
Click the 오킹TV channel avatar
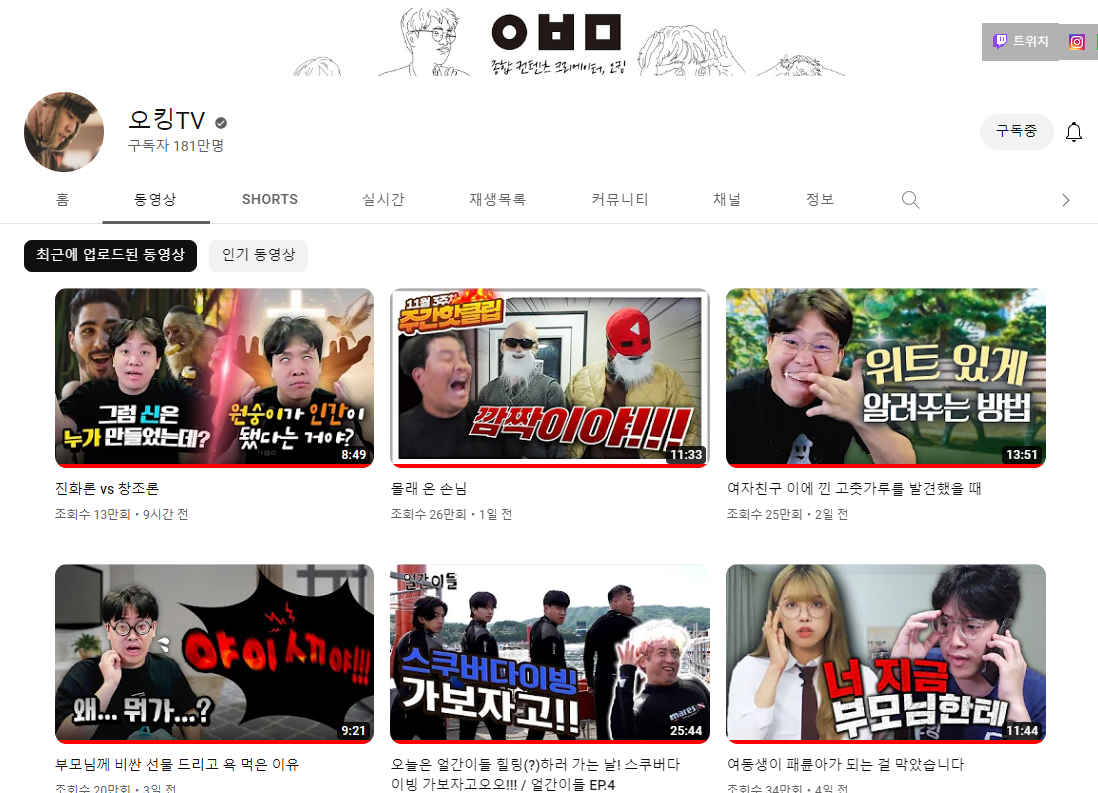64,132
